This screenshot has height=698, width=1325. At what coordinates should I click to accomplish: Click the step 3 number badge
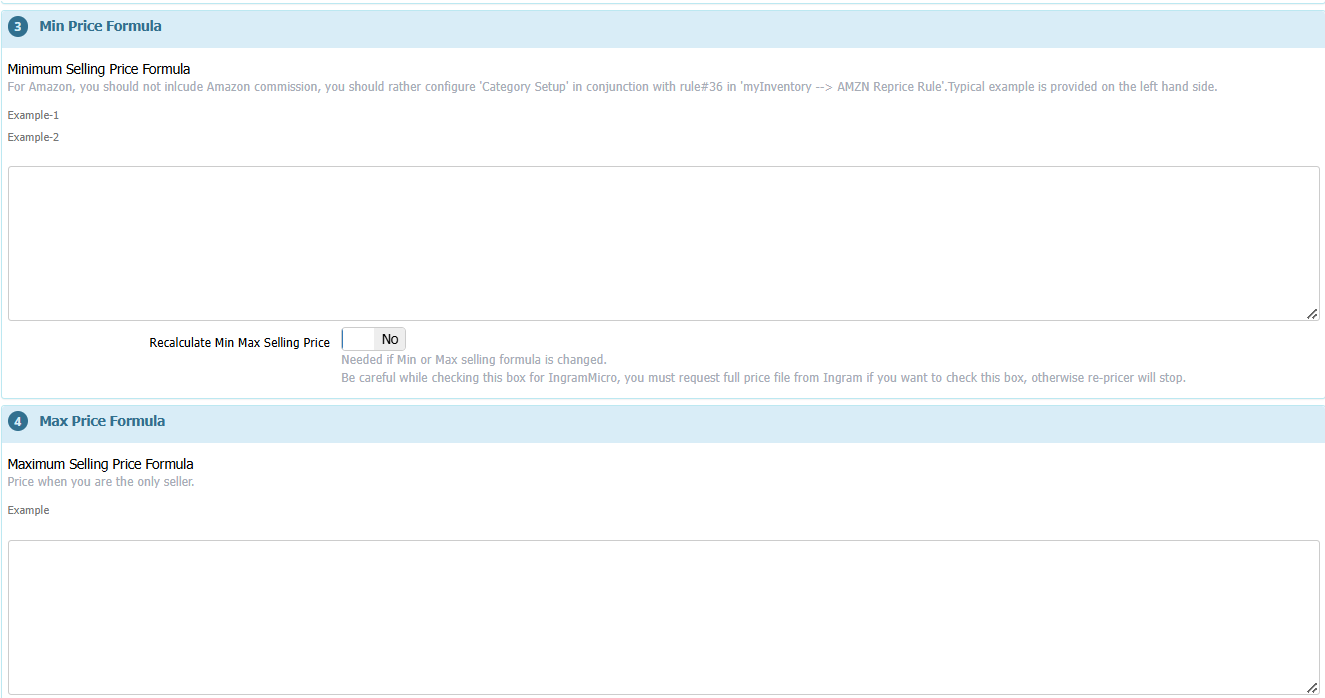[x=18, y=27]
